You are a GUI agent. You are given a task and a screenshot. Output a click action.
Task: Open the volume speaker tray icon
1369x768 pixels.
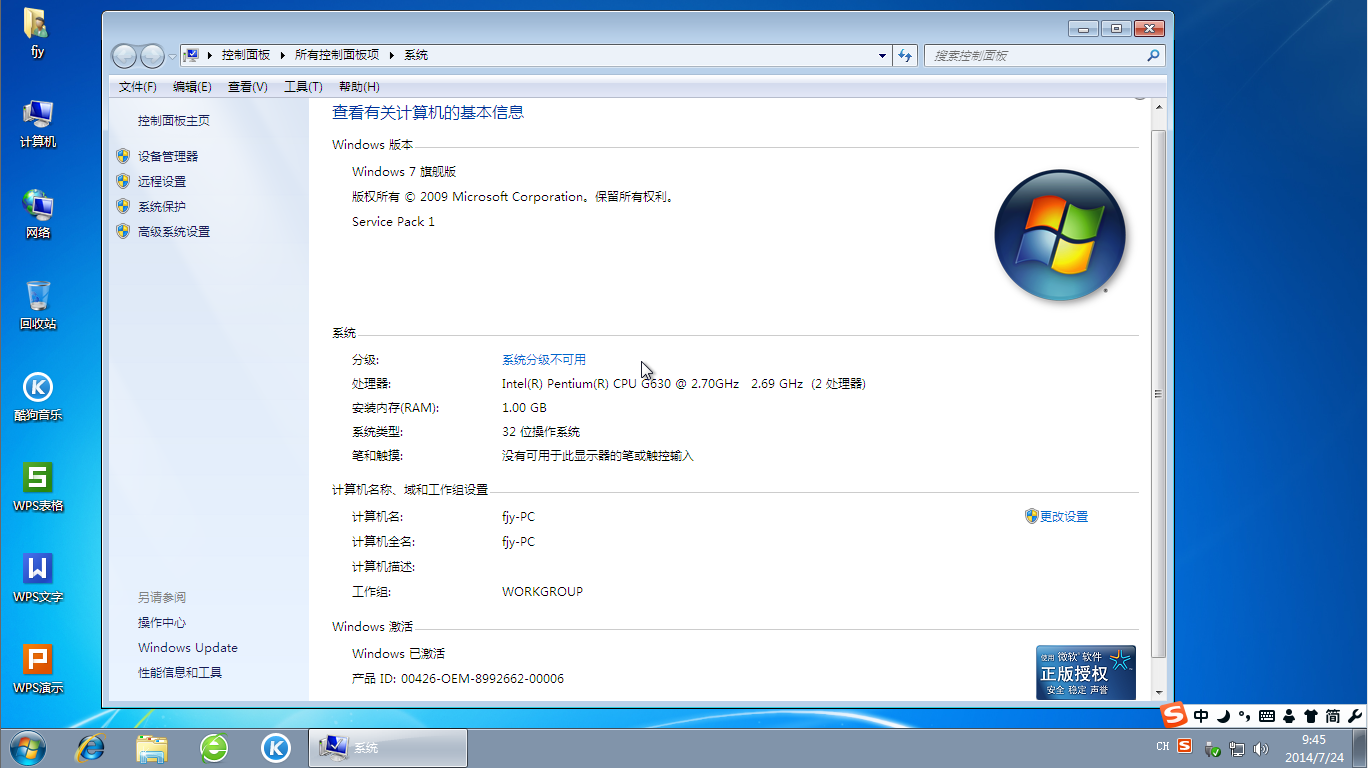[1261, 748]
